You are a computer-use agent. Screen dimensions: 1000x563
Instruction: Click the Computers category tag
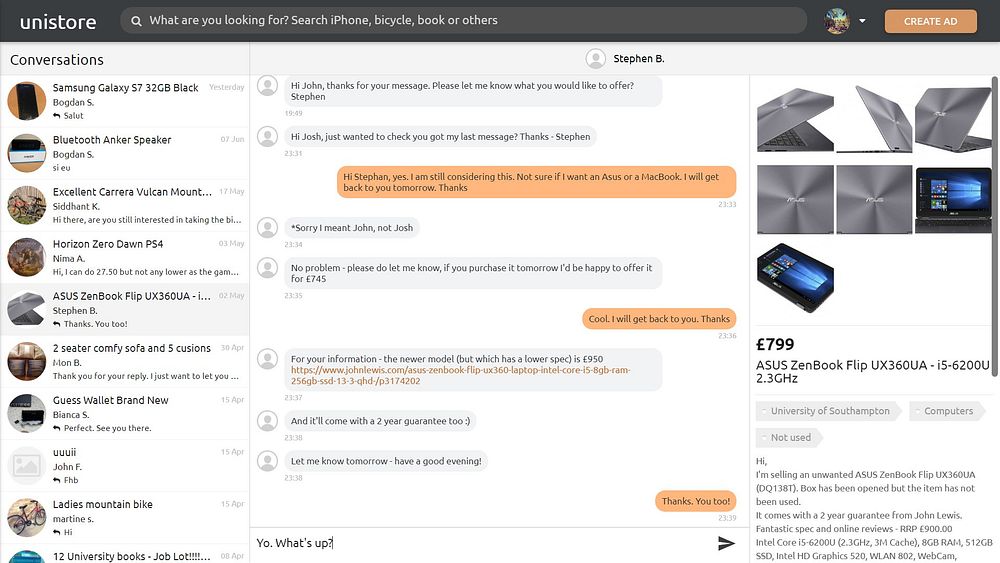(x=948, y=411)
